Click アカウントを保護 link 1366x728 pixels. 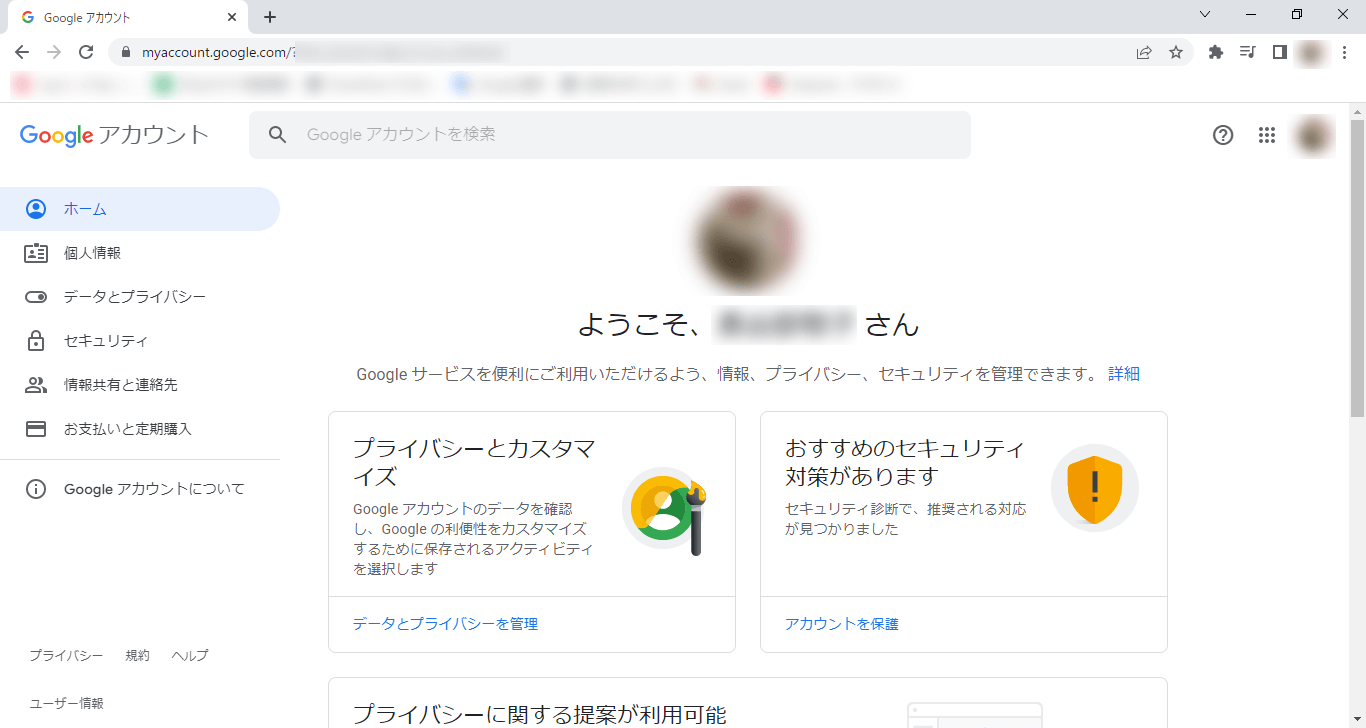[842, 624]
